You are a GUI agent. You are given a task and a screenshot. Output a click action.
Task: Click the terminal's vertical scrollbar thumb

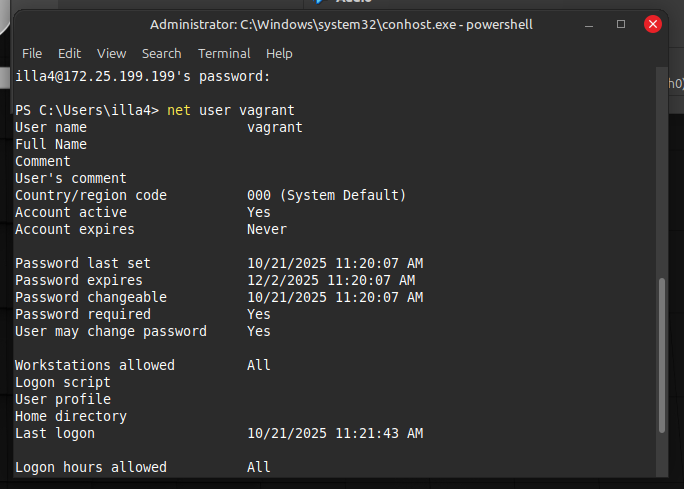pos(662,356)
